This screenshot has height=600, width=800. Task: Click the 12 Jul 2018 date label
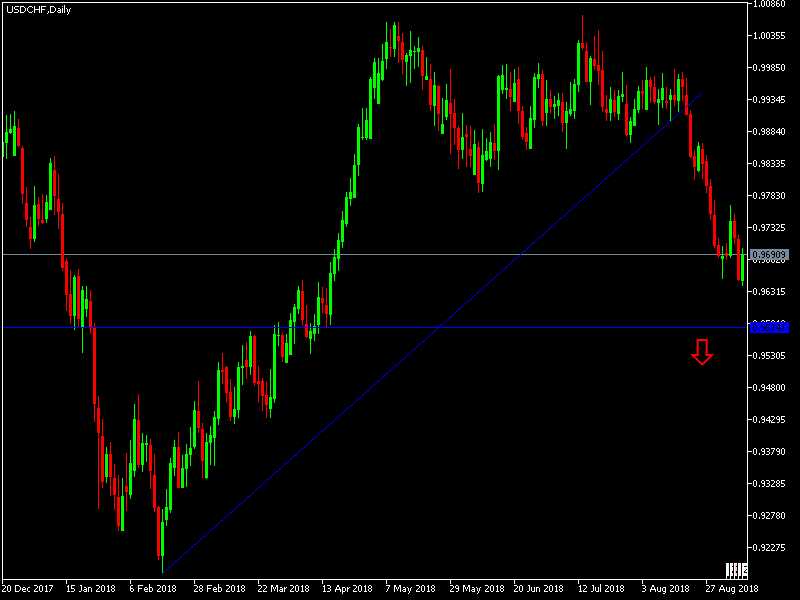pos(601,588)
